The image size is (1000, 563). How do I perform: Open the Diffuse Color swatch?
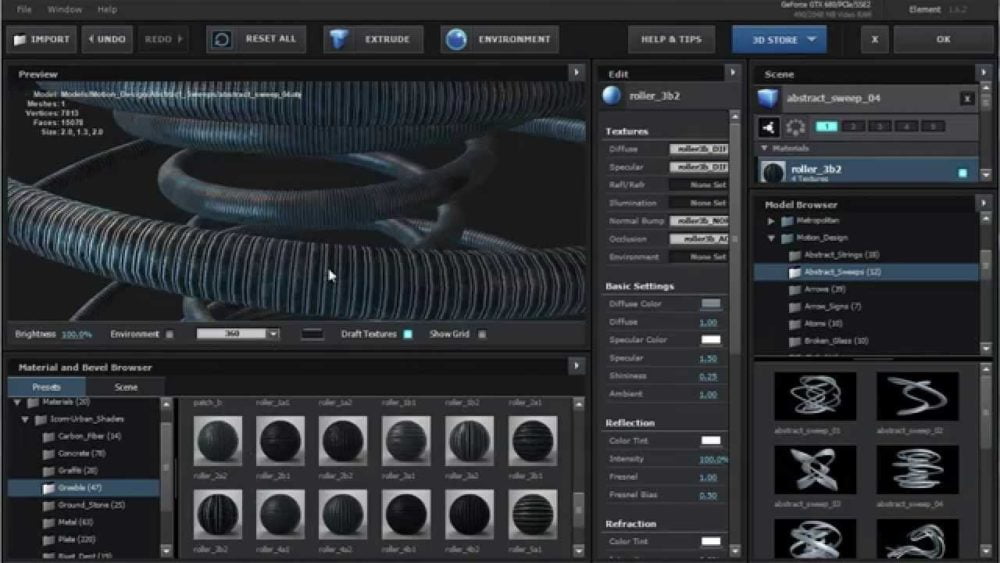(x=710, y=303)
